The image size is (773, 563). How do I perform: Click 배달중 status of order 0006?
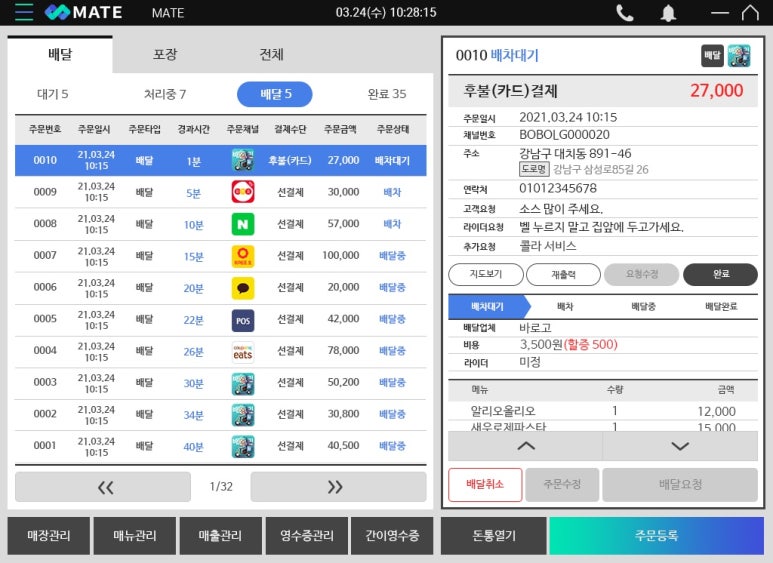[x=392, y=287]
